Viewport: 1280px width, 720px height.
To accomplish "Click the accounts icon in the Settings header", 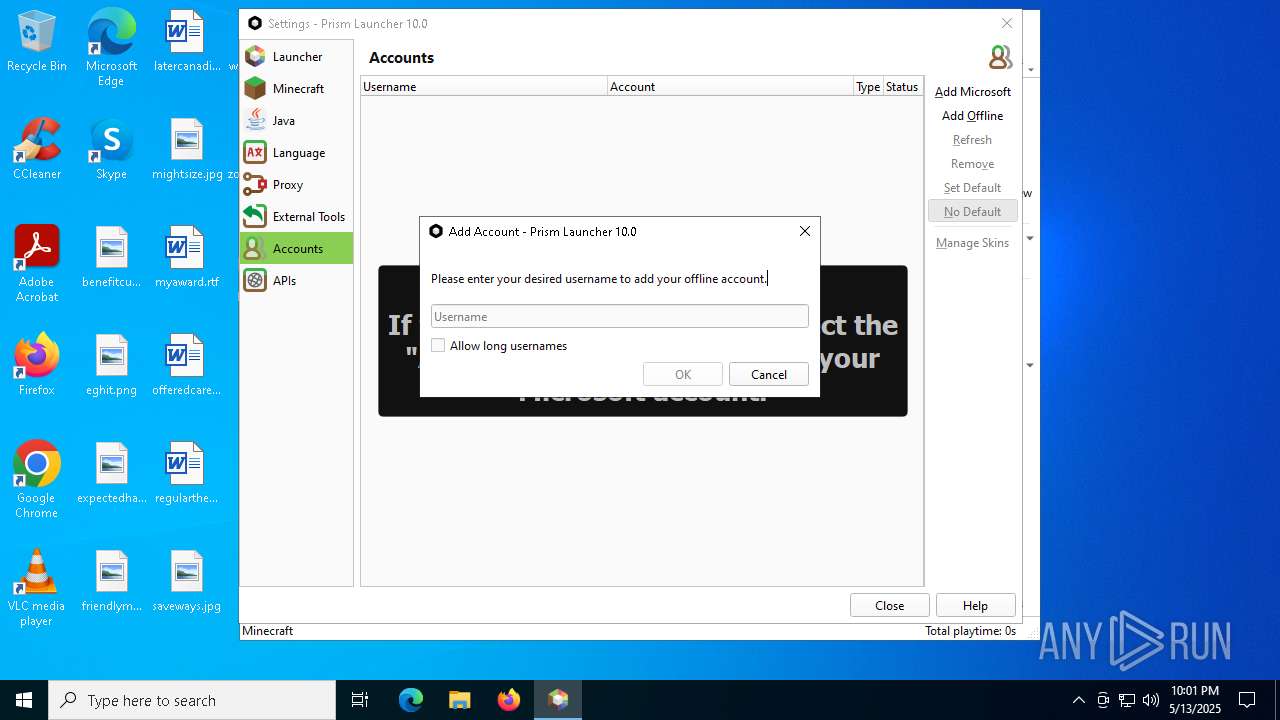I will (1000, 57).
